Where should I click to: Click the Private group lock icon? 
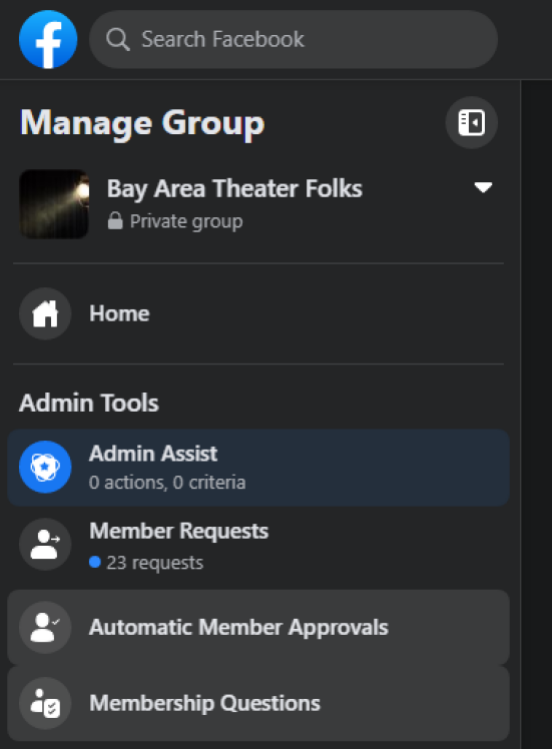pos(115,221)
